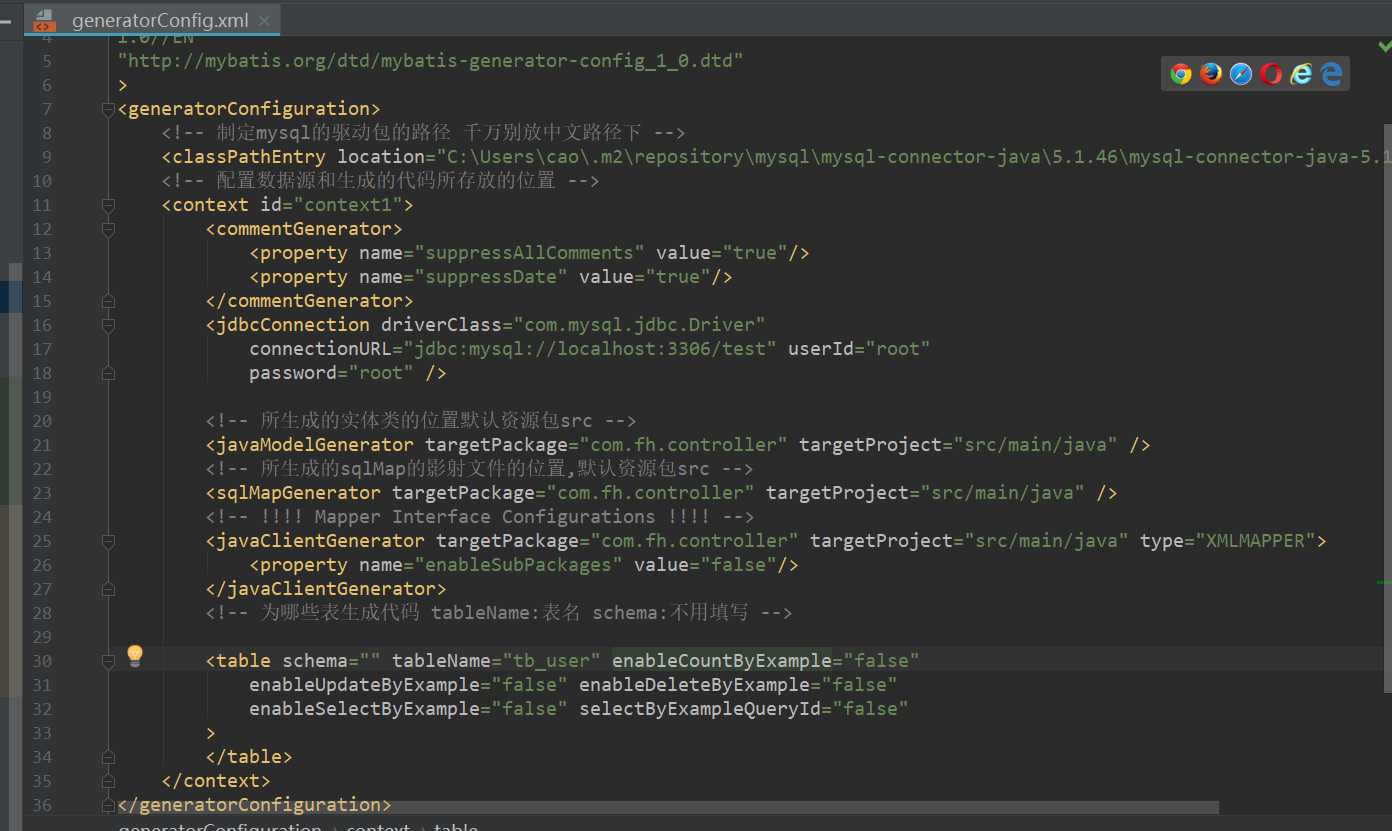Fold at closing javaClientGenerator marker on line 27
Viewport: 1392px width, 831px height.
108,589
